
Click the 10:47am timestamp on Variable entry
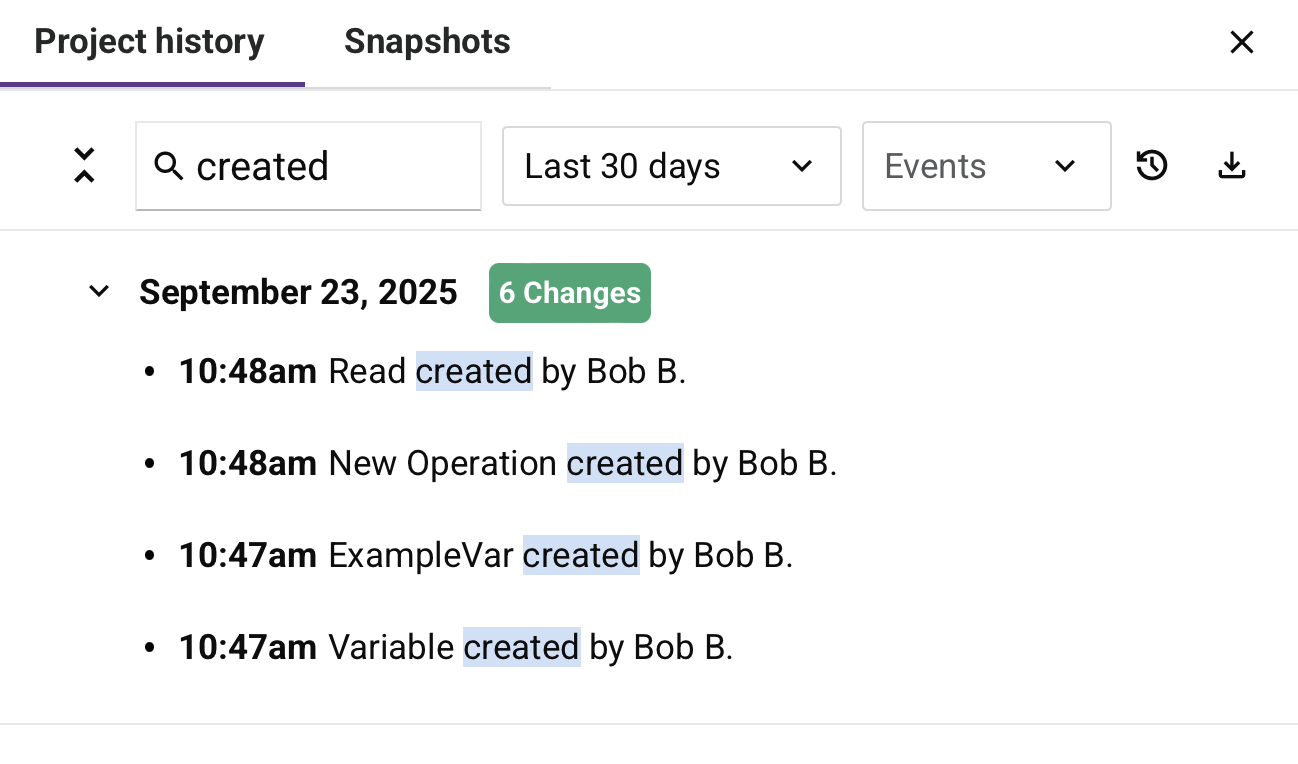point(248,648)
